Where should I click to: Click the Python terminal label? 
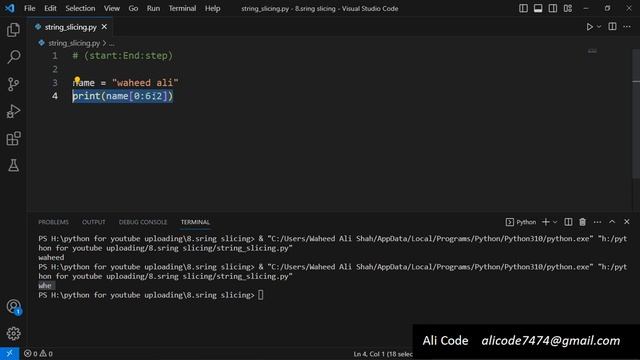521,222
